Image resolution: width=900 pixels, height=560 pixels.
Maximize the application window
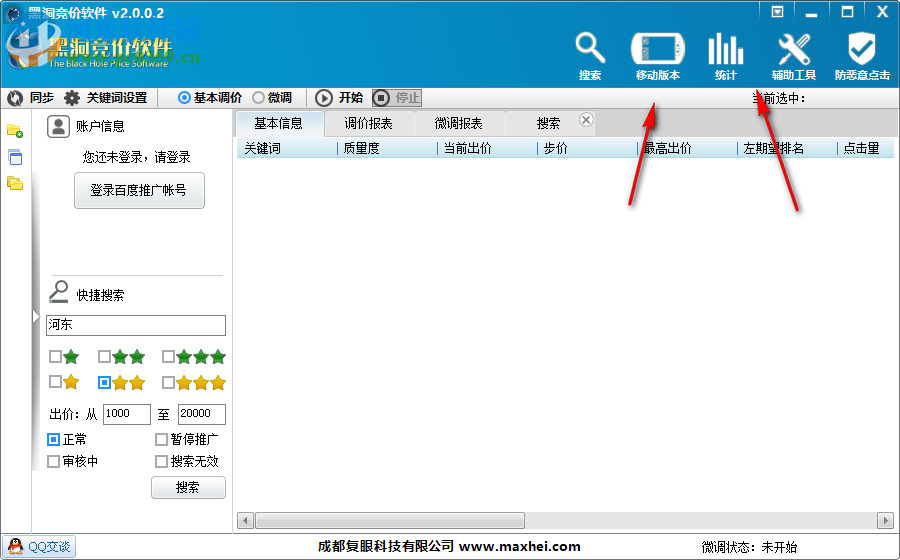tap(847, 12)
